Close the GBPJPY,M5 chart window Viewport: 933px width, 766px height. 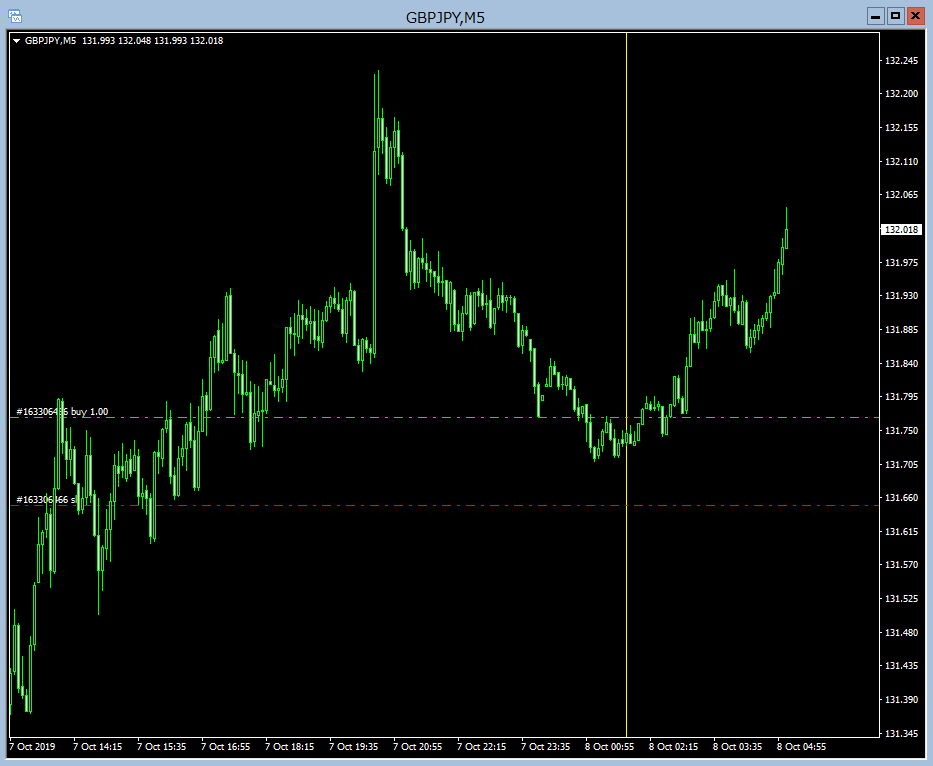pyautogui.click(x=915, y=16)
